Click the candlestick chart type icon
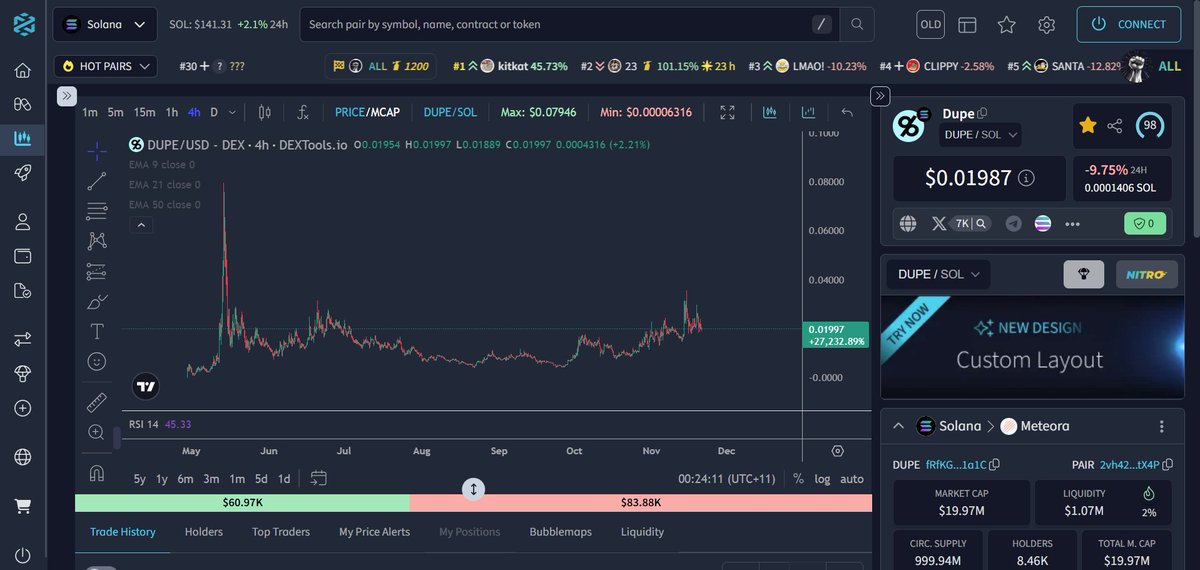The width and height of the screenshot is (1200, 570). [x=264, y=112]
